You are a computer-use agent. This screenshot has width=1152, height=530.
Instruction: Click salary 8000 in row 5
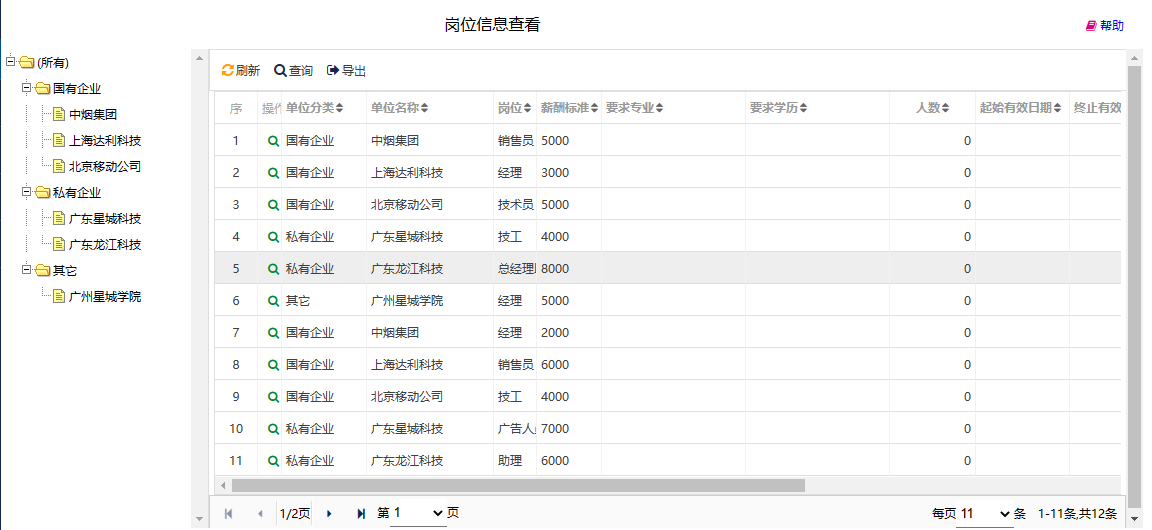point(555,269)
